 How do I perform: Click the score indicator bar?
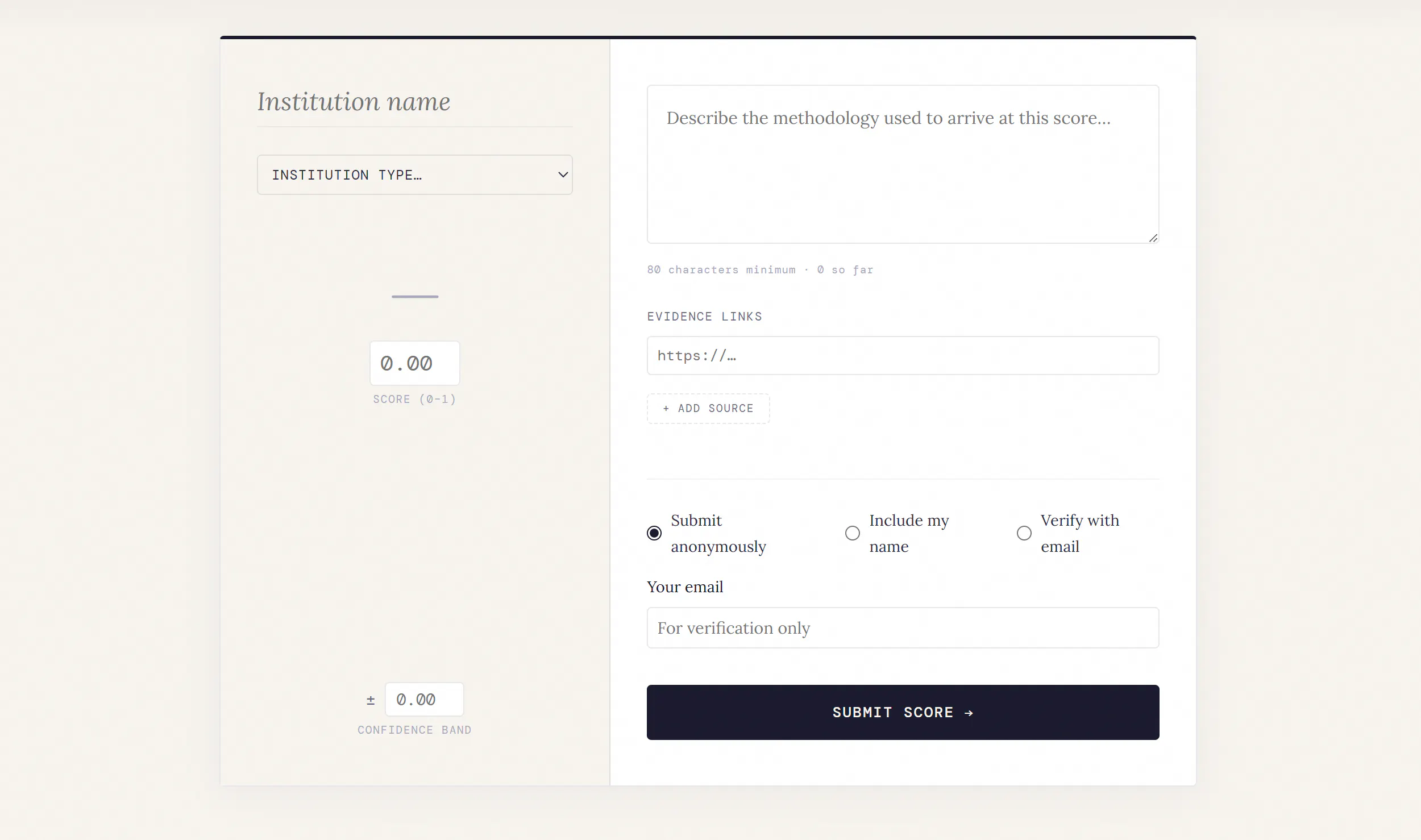coord(415,297)
